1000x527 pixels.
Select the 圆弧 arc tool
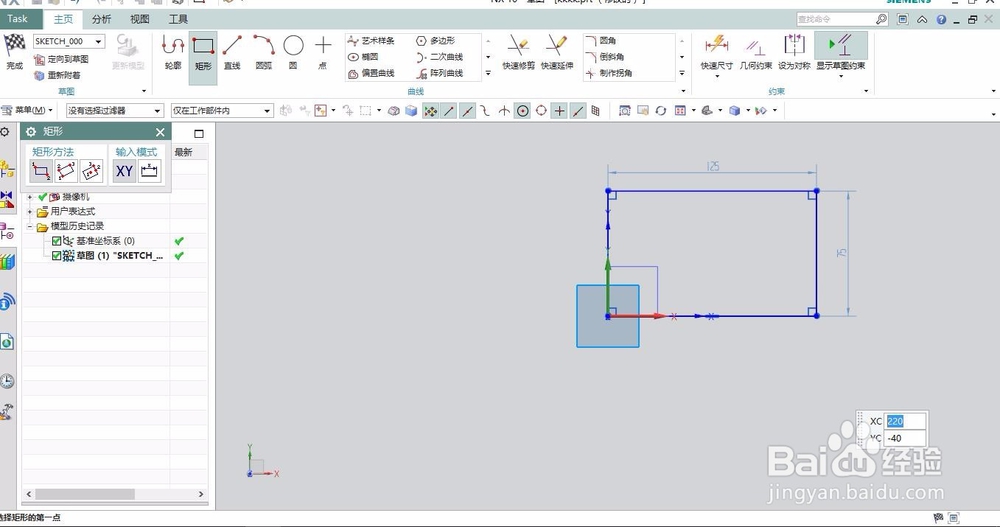tap(263, 52)
